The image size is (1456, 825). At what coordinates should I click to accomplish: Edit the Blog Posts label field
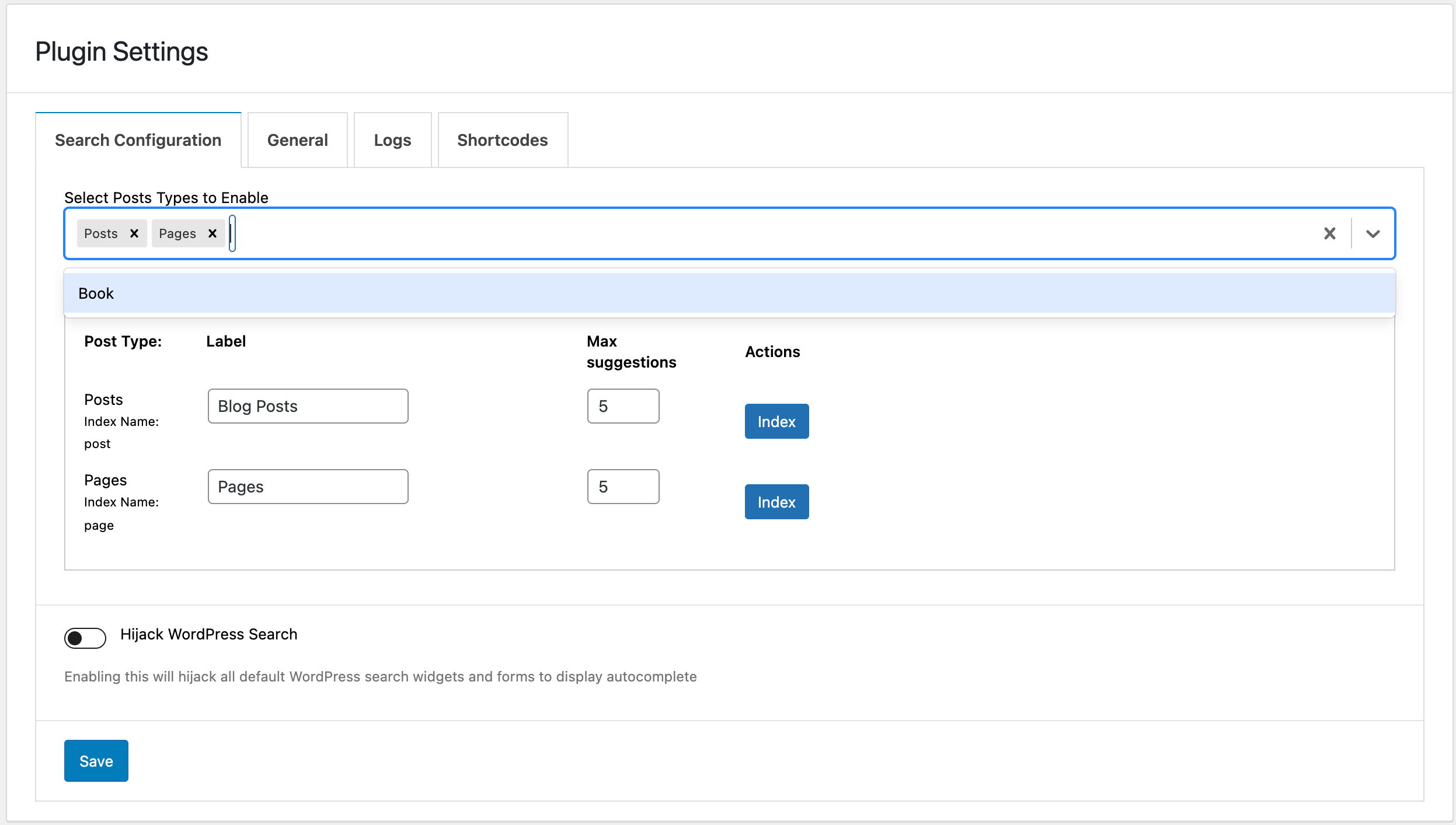point(308,406)
